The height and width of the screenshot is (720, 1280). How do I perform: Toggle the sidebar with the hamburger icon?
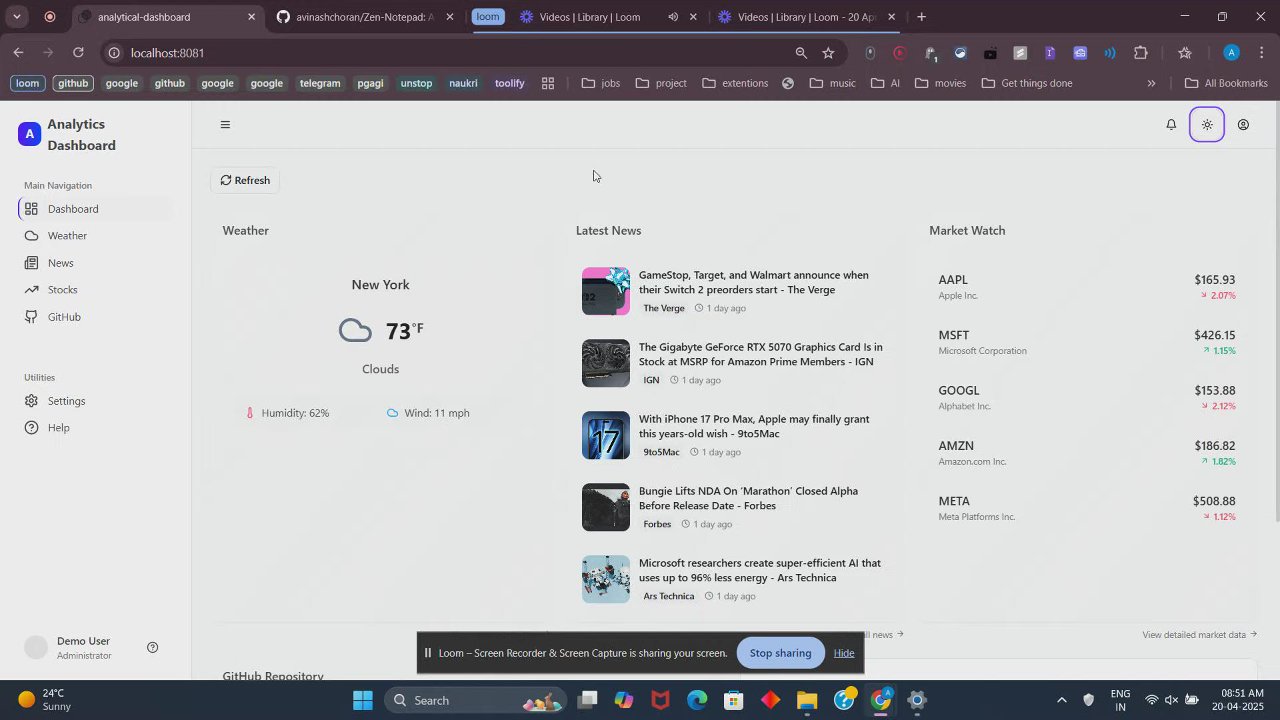[225, 125]
